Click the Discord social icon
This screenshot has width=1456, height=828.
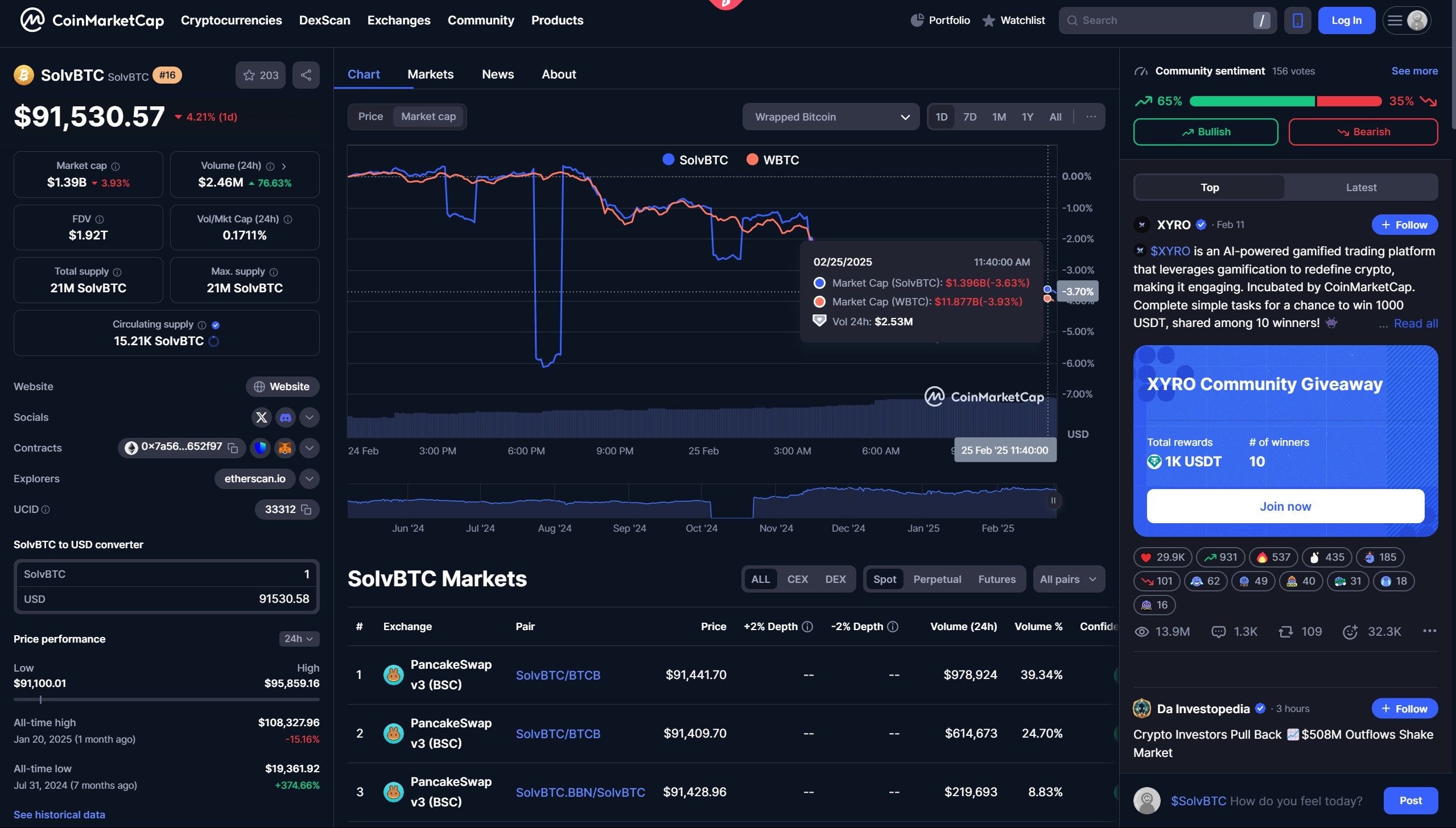click(286, 417)
